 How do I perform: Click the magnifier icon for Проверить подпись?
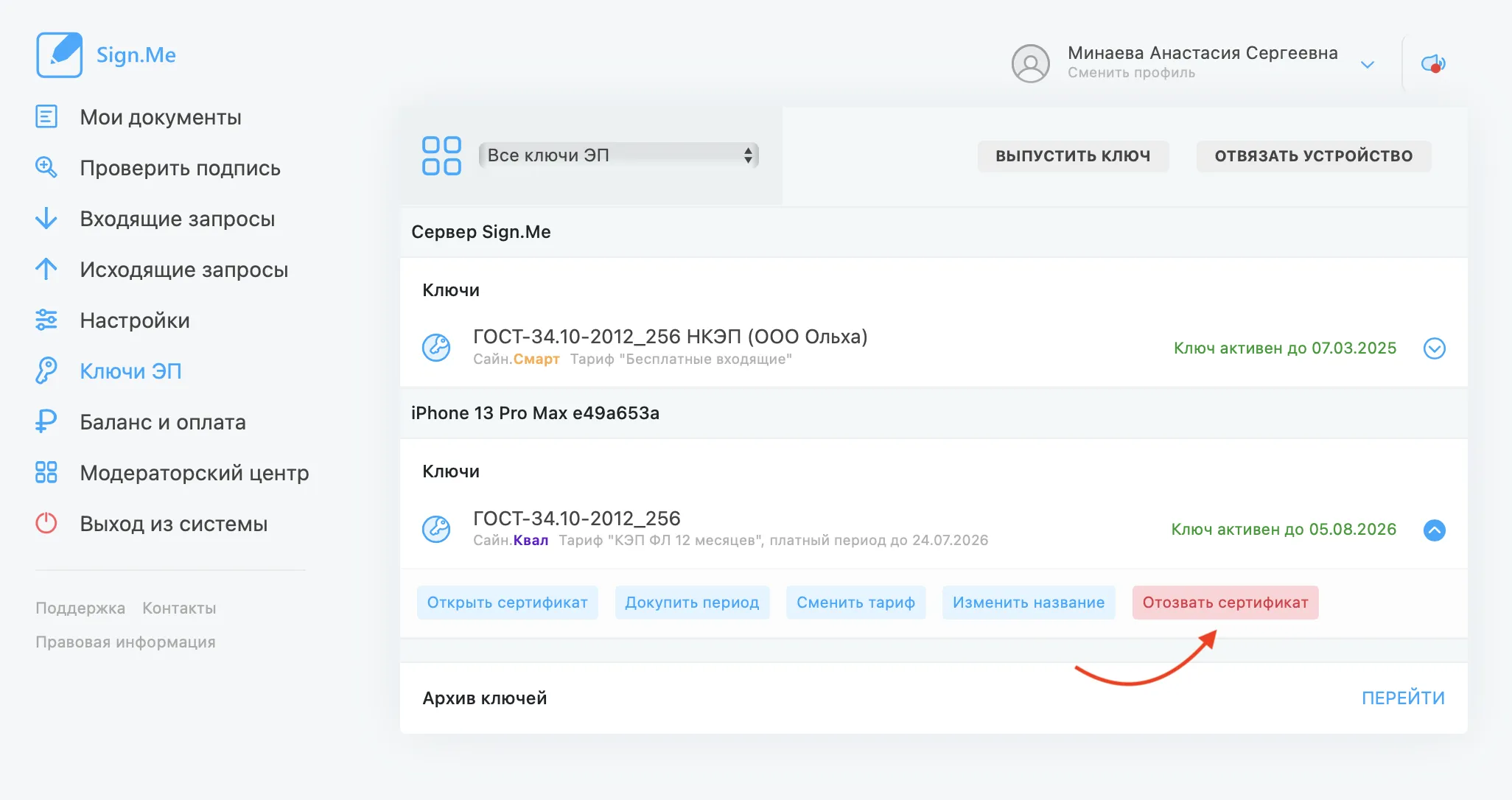coord(46,168)
